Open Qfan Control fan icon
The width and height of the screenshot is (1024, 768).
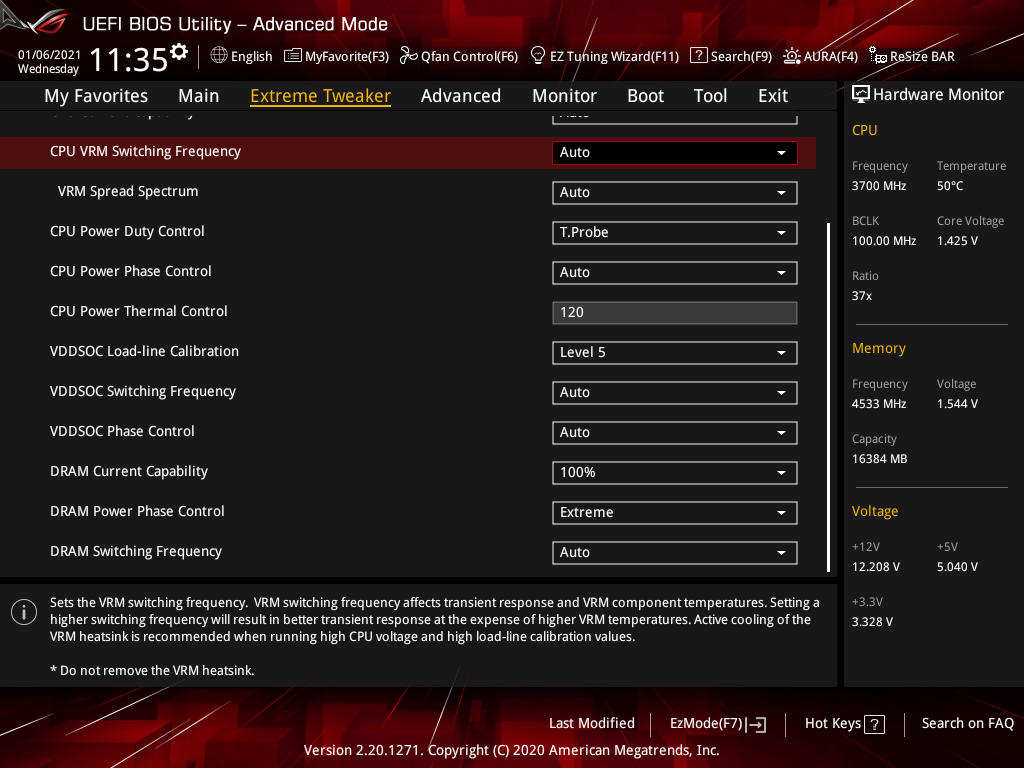point(408,56)
